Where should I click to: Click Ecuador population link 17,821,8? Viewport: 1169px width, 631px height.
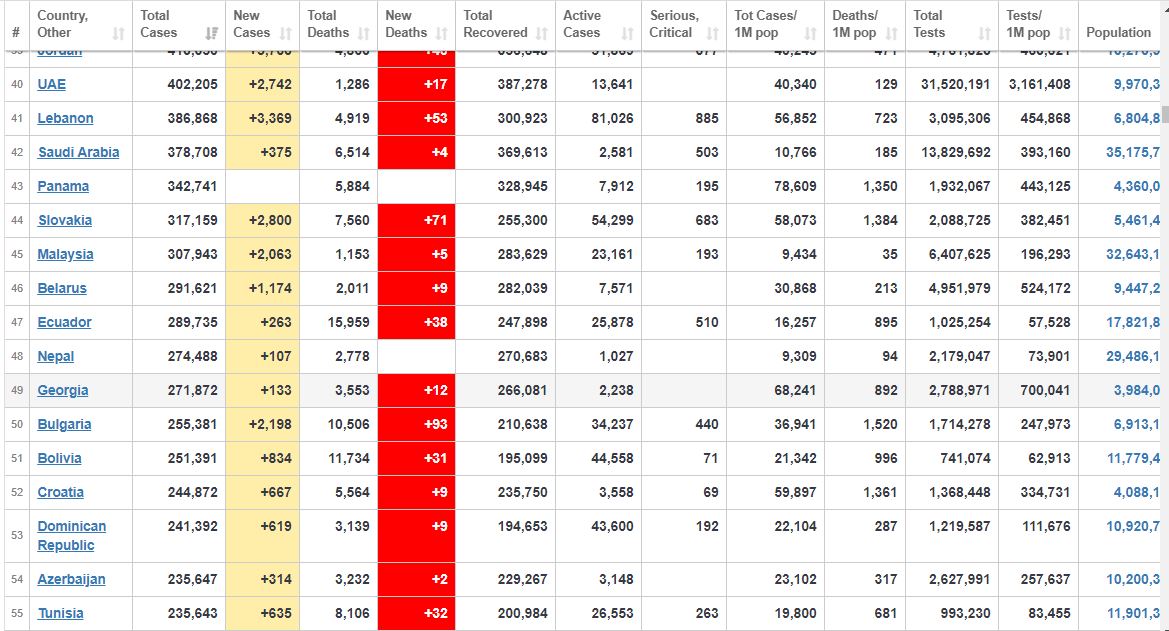point(1132,322)
